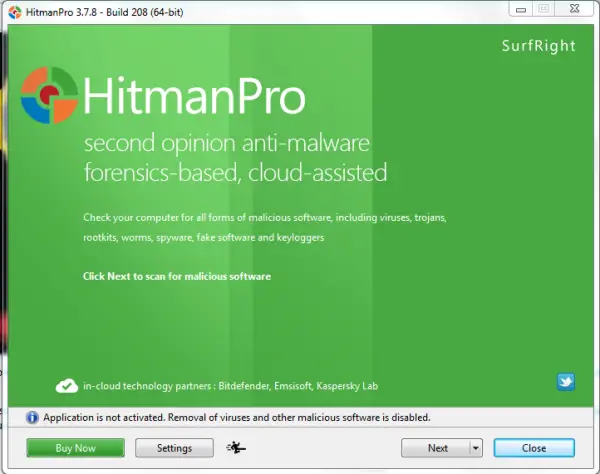Click the Twitter bird icon

[x=566, y=382]
